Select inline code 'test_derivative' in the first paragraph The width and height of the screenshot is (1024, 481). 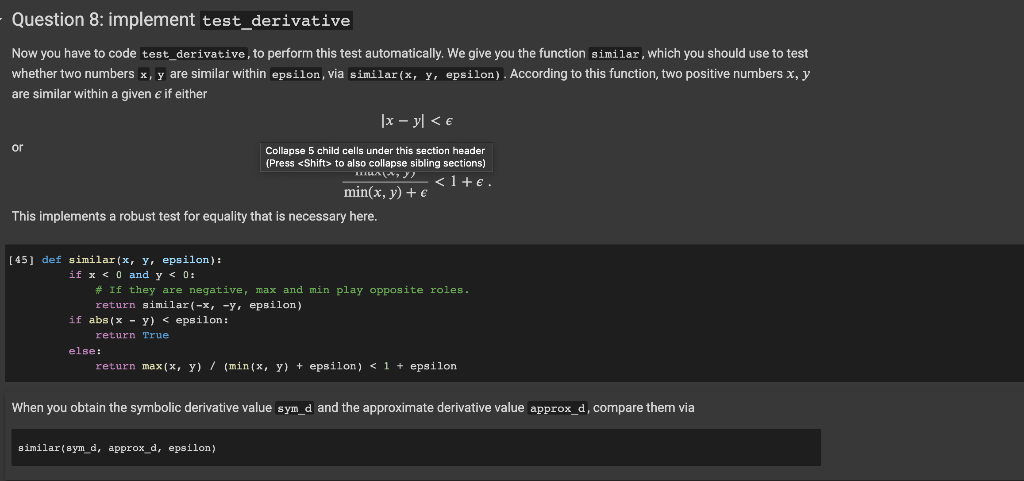tap(194, 54)
